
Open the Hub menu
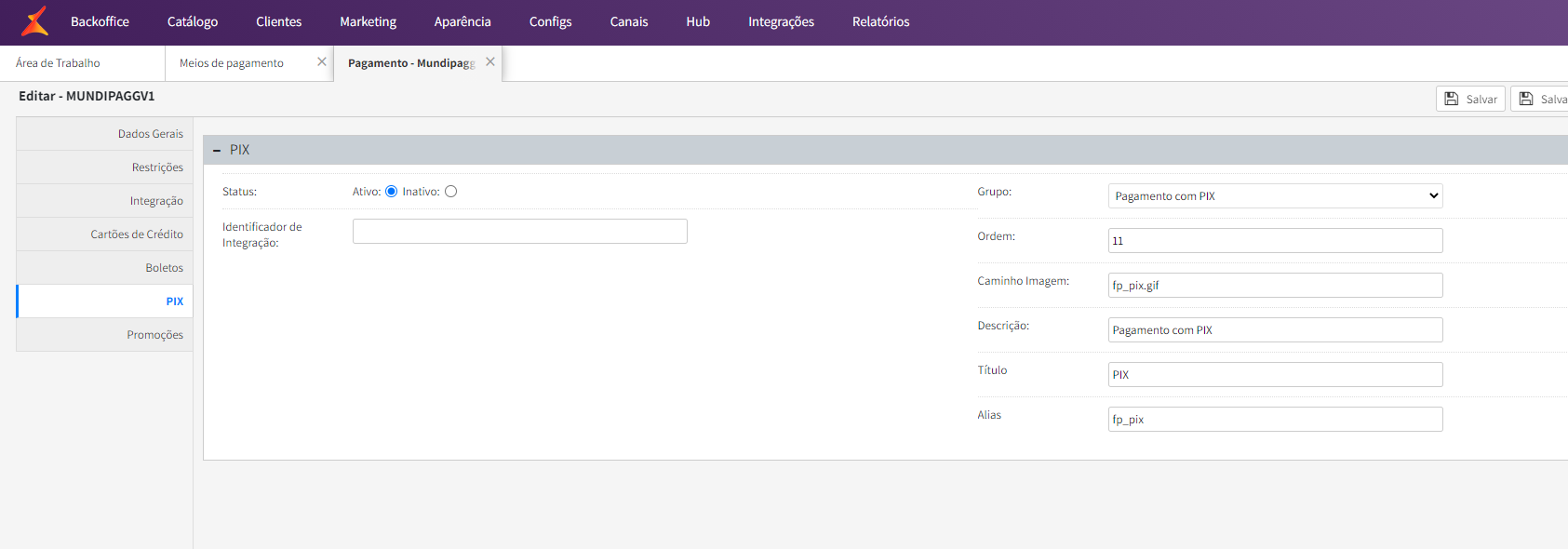(x=698, y=21)
